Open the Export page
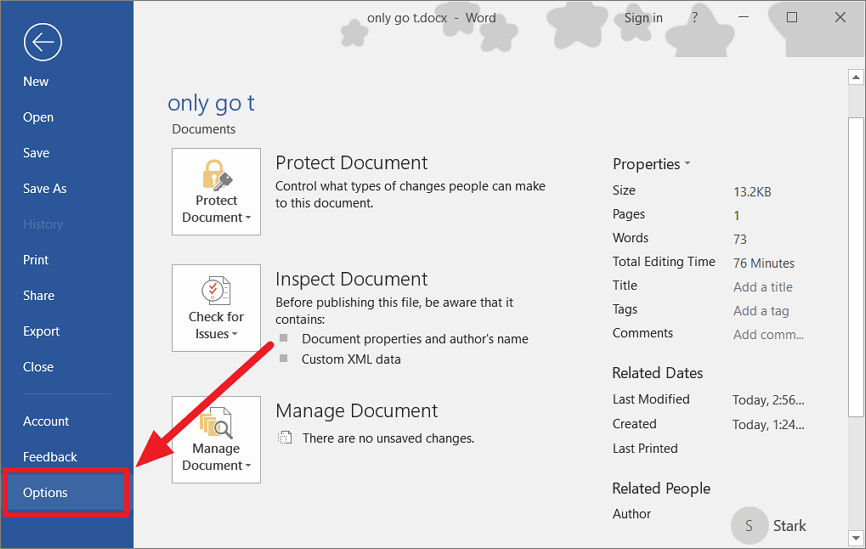This screenshot has height=549, width=866. [x=41, y=331]
